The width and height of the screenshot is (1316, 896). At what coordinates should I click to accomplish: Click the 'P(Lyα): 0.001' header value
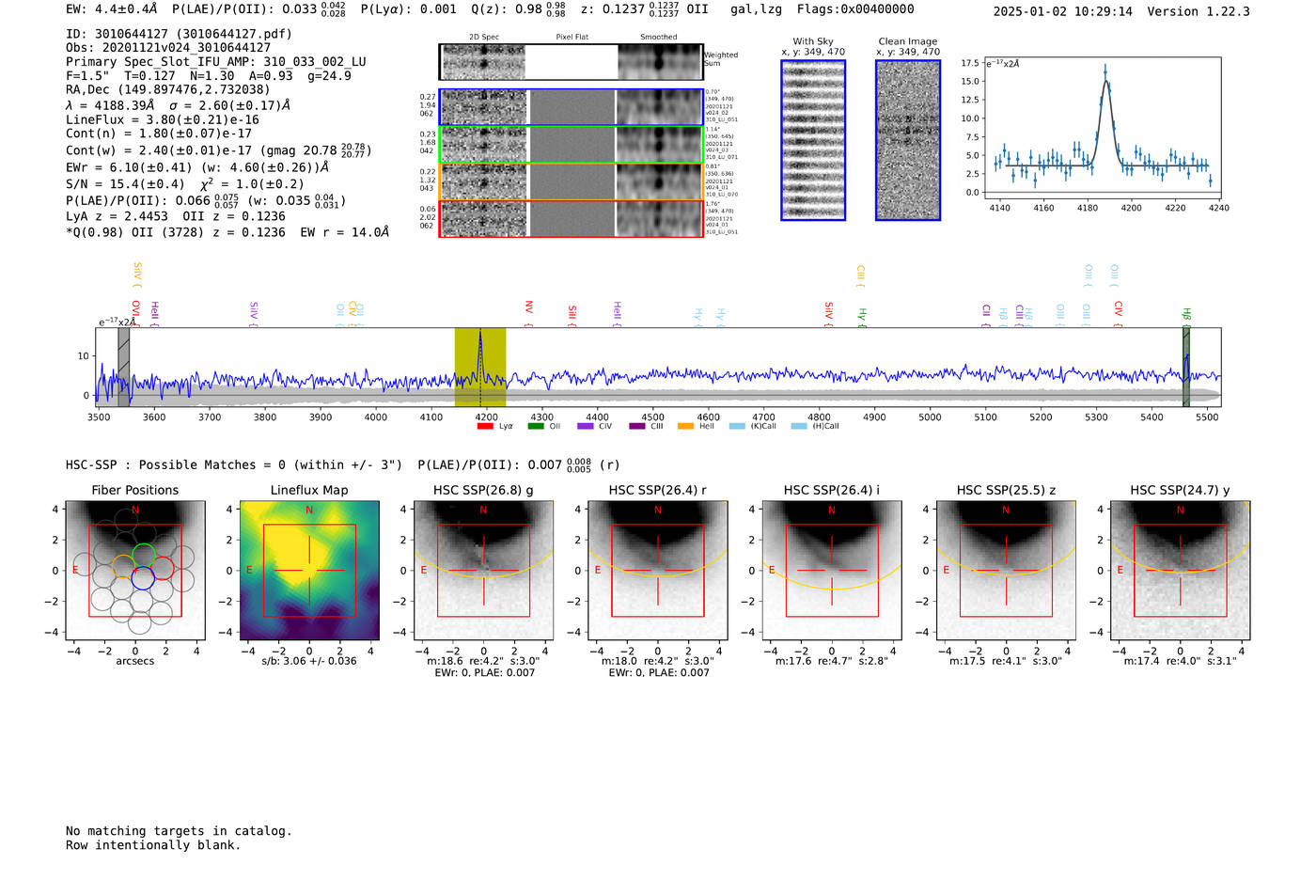[409, 9]
